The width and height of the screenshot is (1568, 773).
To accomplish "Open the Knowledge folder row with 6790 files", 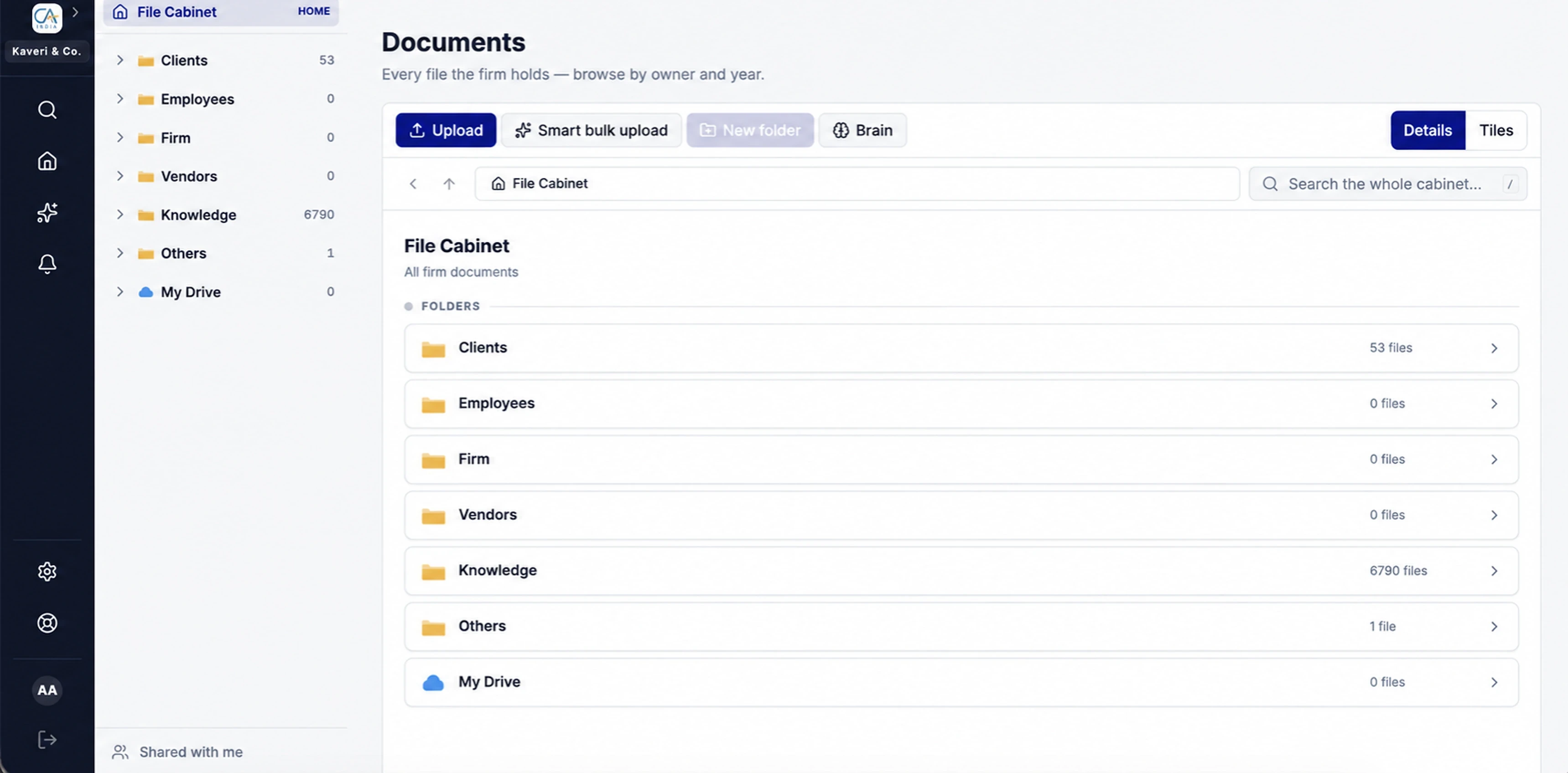I will point(961,571).
